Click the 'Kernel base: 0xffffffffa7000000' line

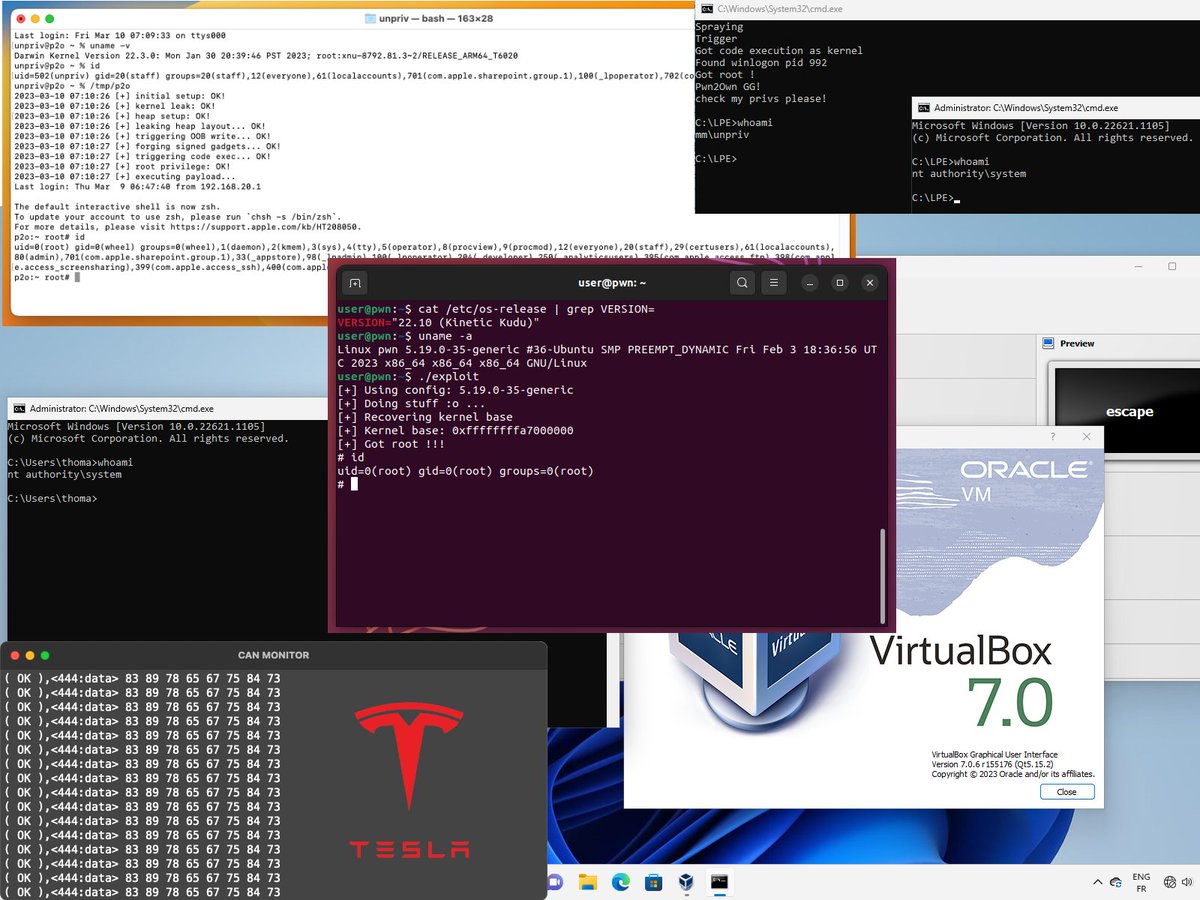point(455,430)
